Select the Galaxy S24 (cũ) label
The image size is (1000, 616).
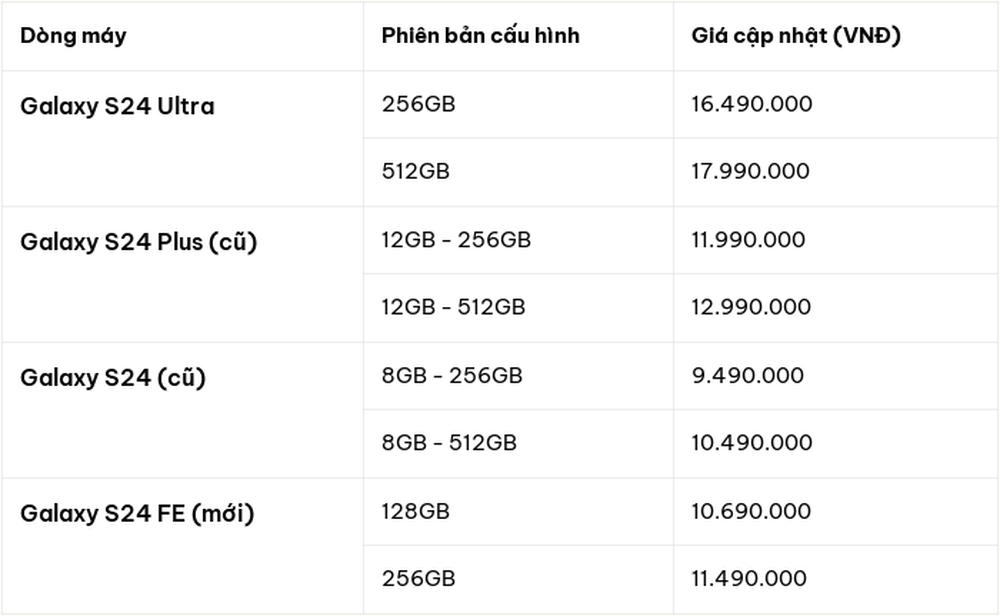coord(113,378)
